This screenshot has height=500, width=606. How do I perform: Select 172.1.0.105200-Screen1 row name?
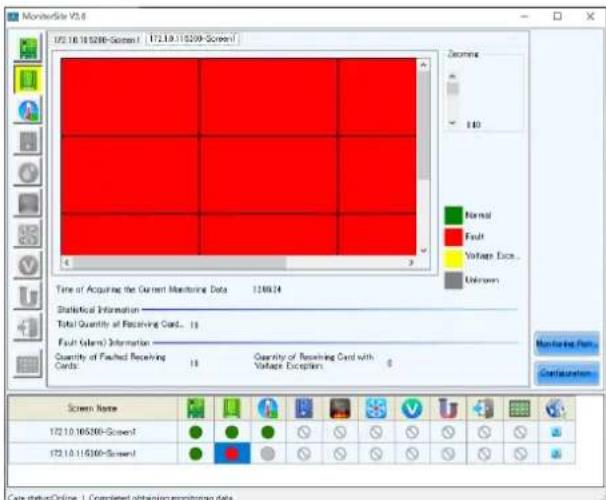point(92,432)
